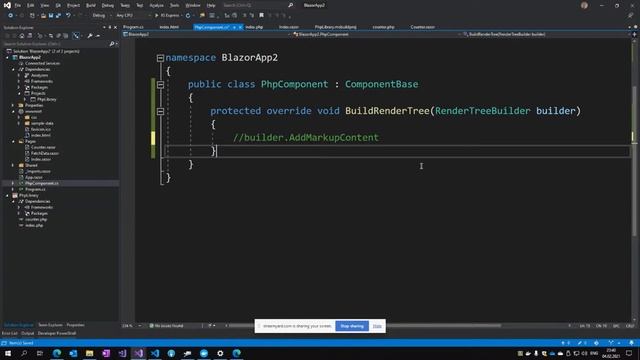Open the Developer PowerShell tab

57,333
